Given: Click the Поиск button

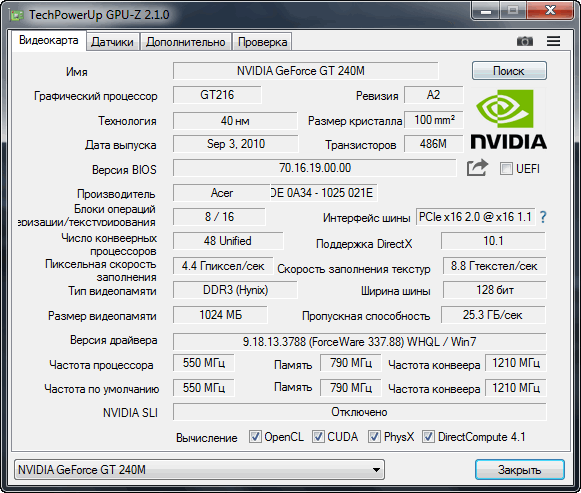Looking at the screenshot, I should (509, 71).
